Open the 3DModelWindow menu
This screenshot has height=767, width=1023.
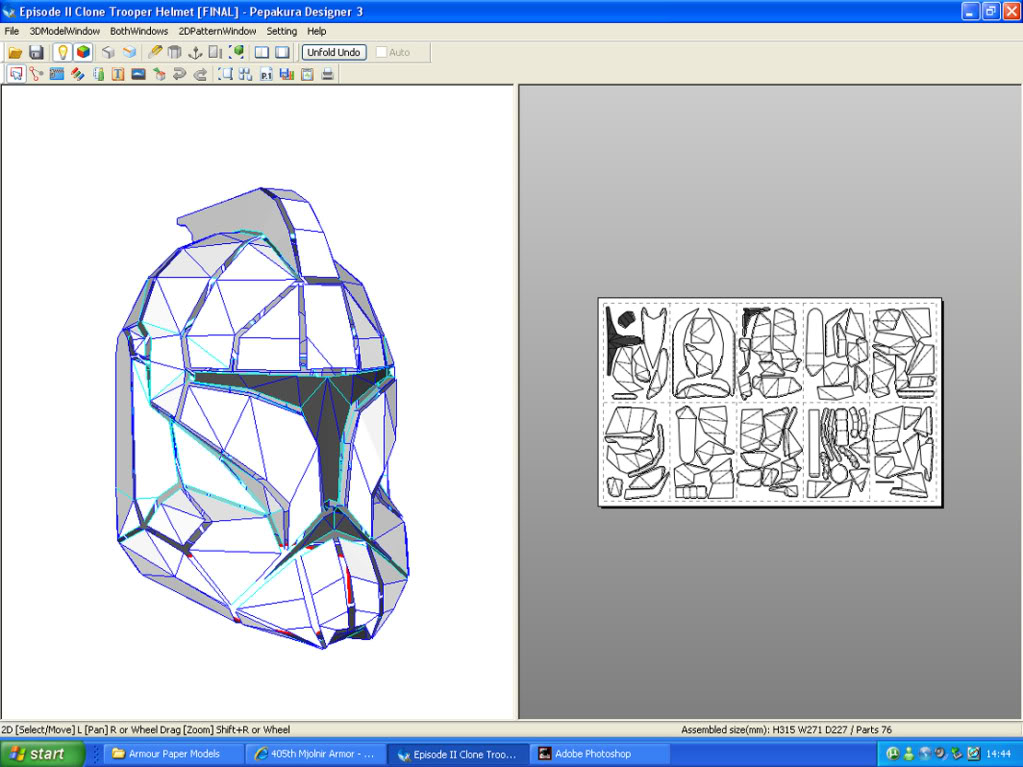(65, 31)
